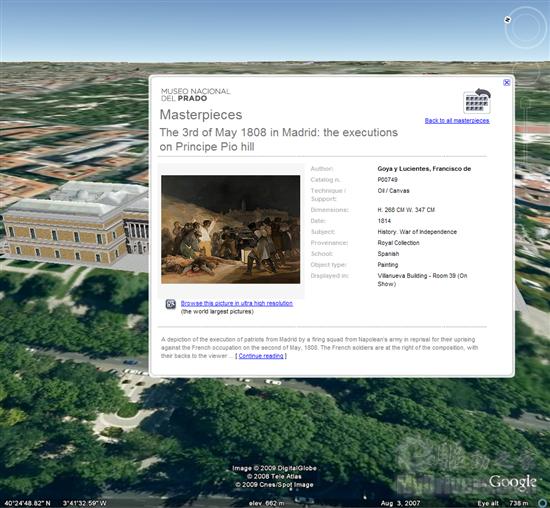The height and width of the screenshot is (508, 550).
Task: Follow the 'Continue reading' link
Action: 261,356
